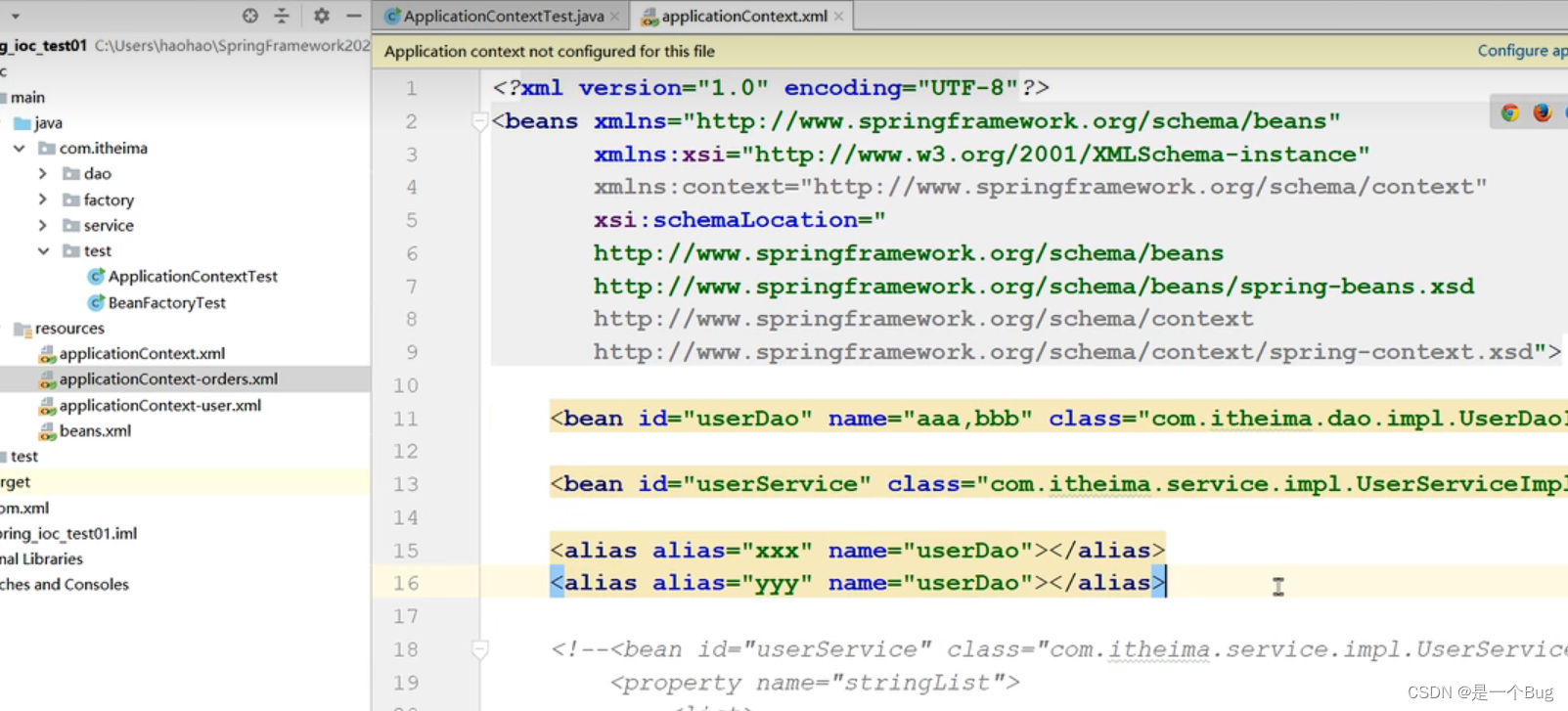Click the ApplicationContextTest class icon
The height and width of the screenshot is (711, 1568).
point(96,277)
